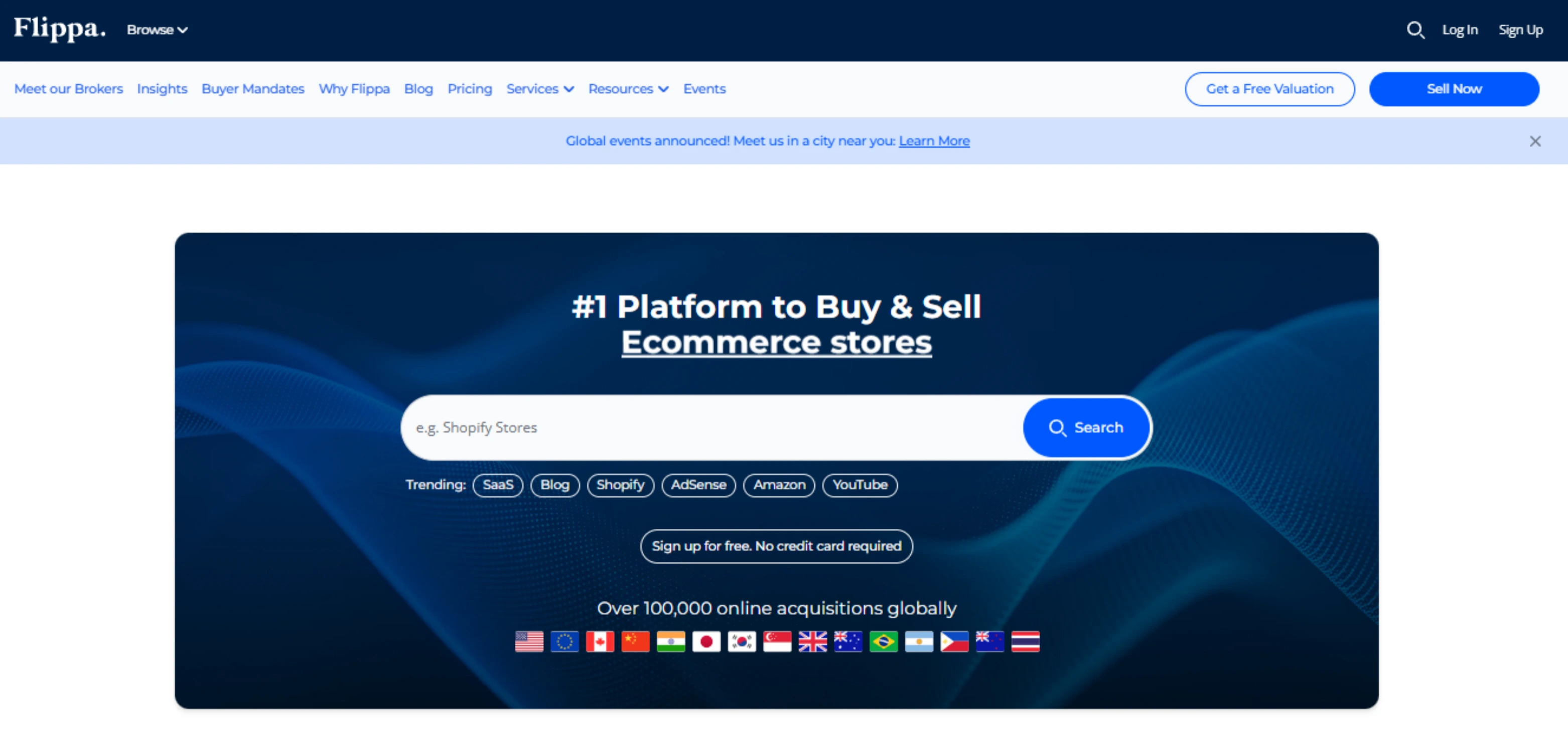Open Buyer Mandates
Viewport: 1568px width, 729px height.
(x=252, y=89)
